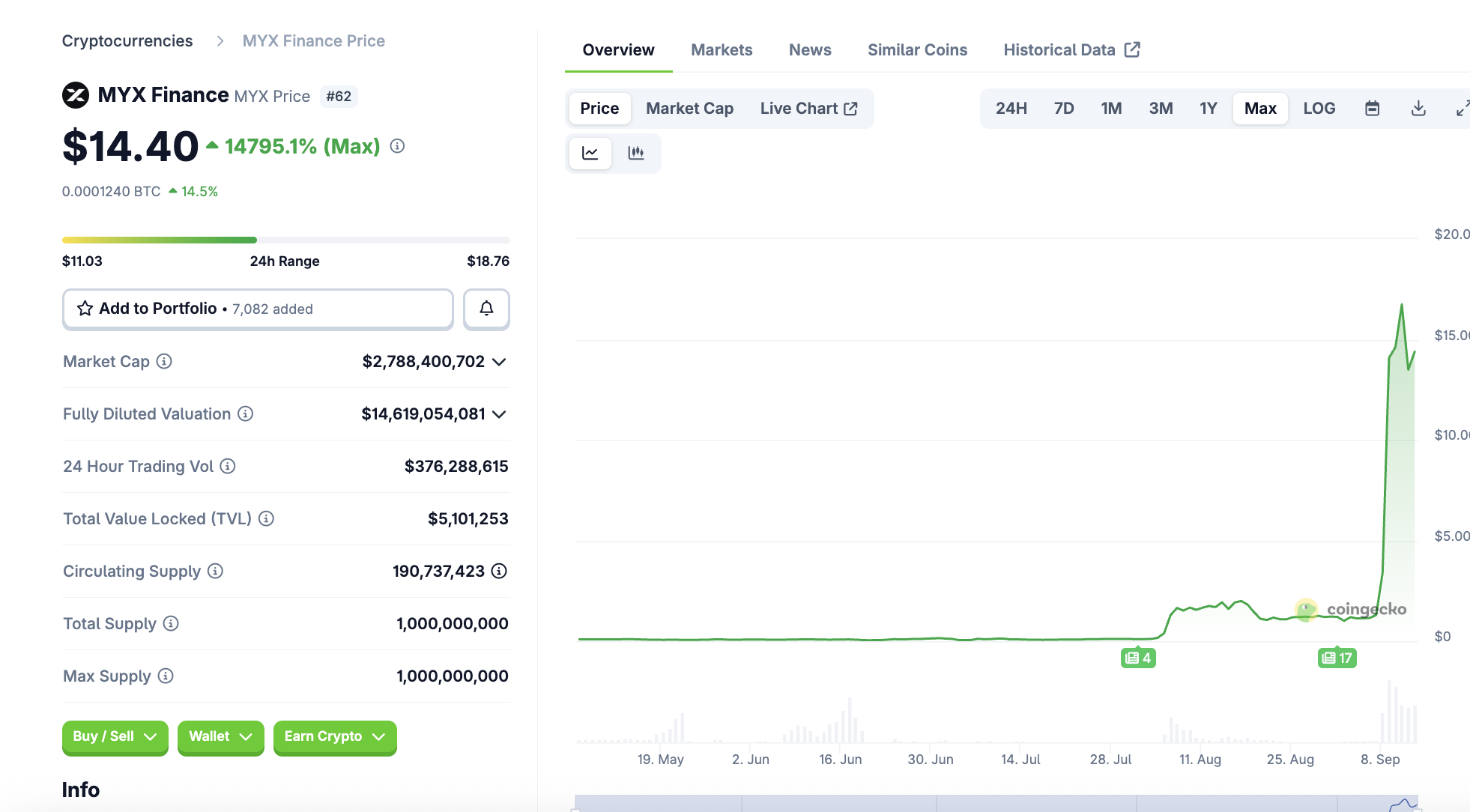Open Cryptocurrencies breadcrumb link

[x=127, y=41]
